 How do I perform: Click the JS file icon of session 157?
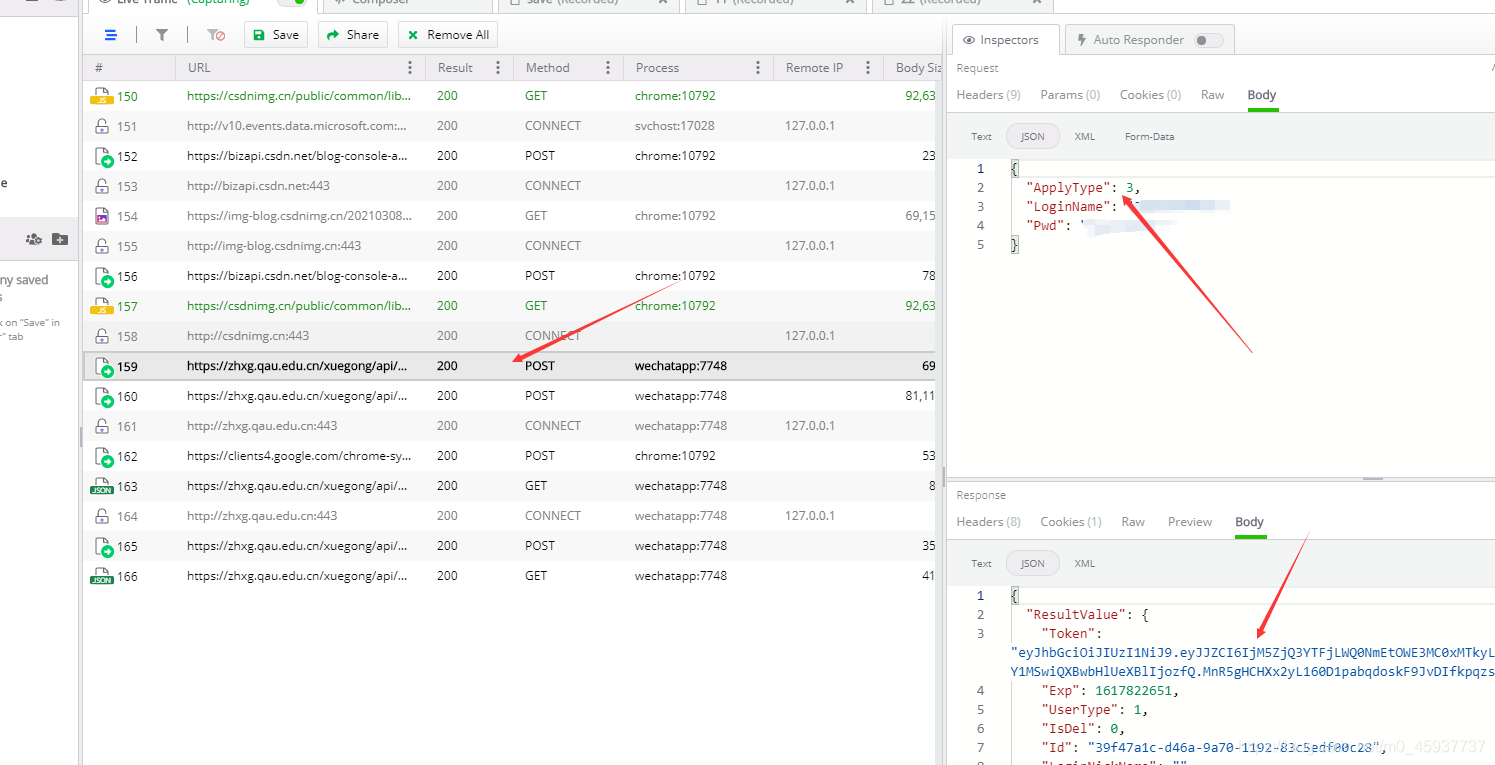click(102, 306)
